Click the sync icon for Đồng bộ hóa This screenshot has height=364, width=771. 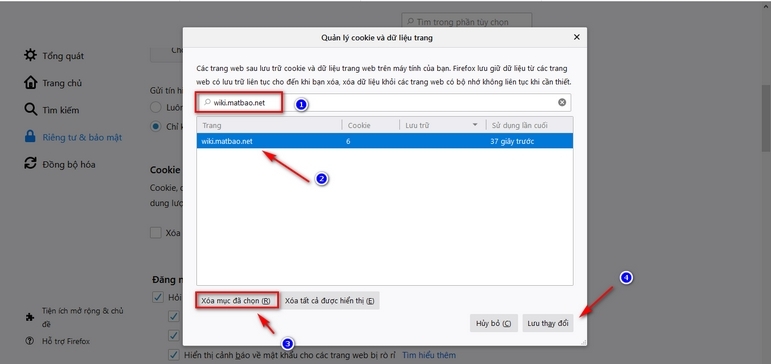[x=30, y=163]
